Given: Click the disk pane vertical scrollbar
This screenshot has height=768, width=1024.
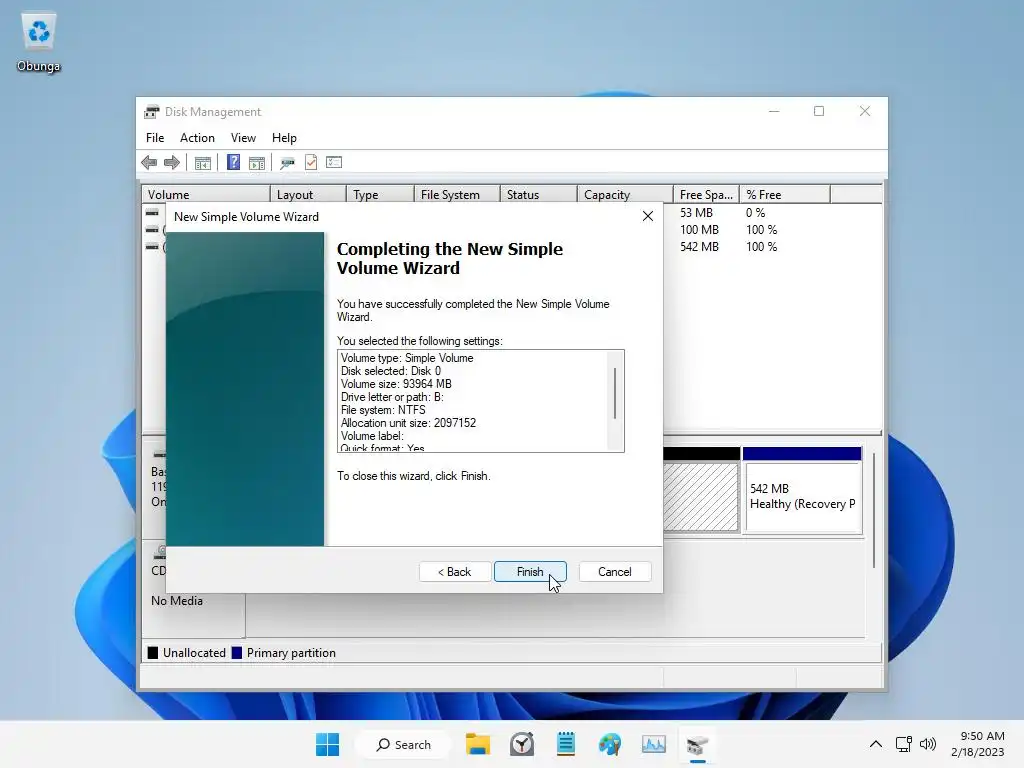Looking at the screenshot, I should point(874,509).
